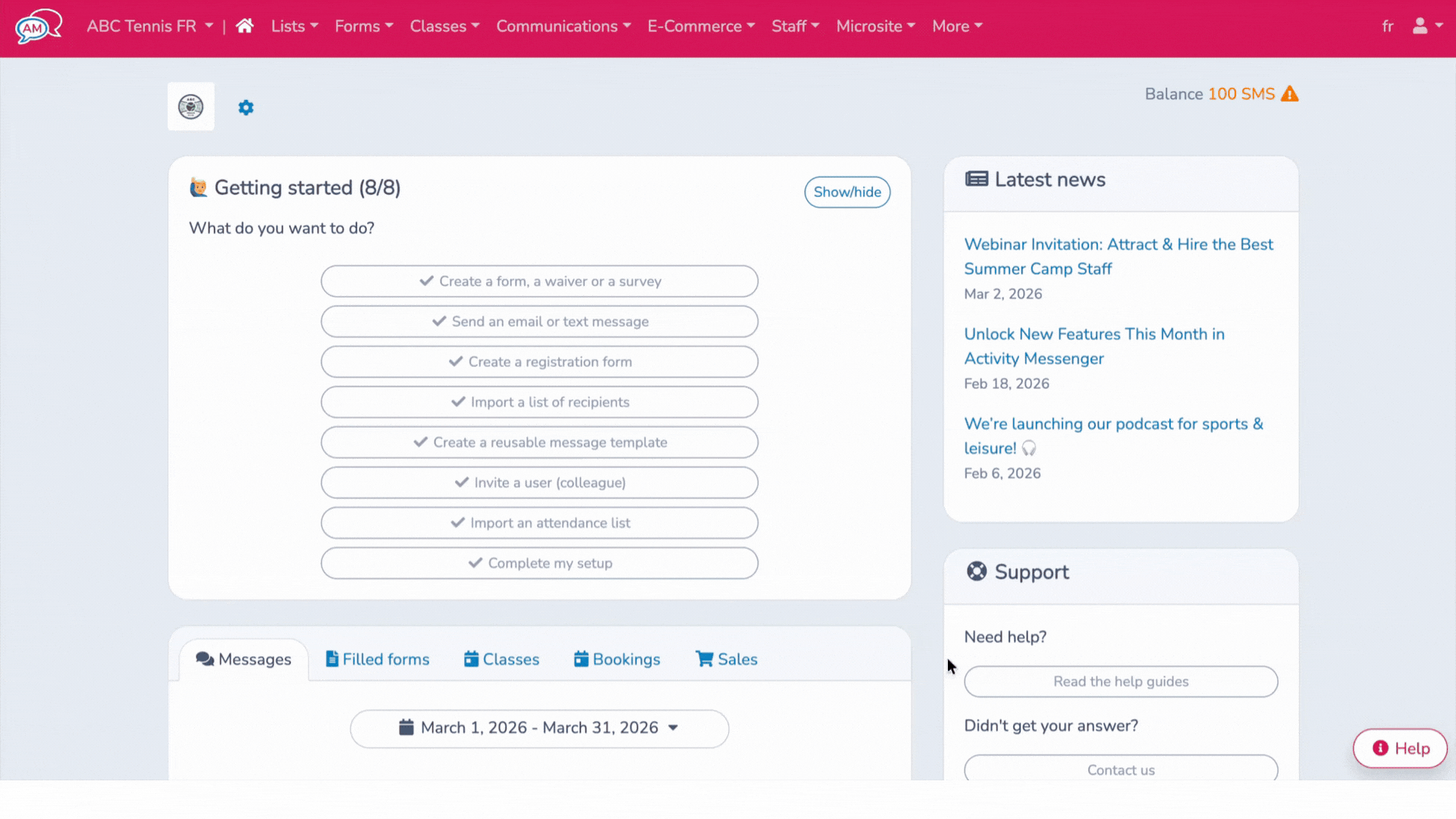The width and height of the screenshot is (1456, 819).
Task: Switch to the Filled forms tab
Action: click(378, 659)
